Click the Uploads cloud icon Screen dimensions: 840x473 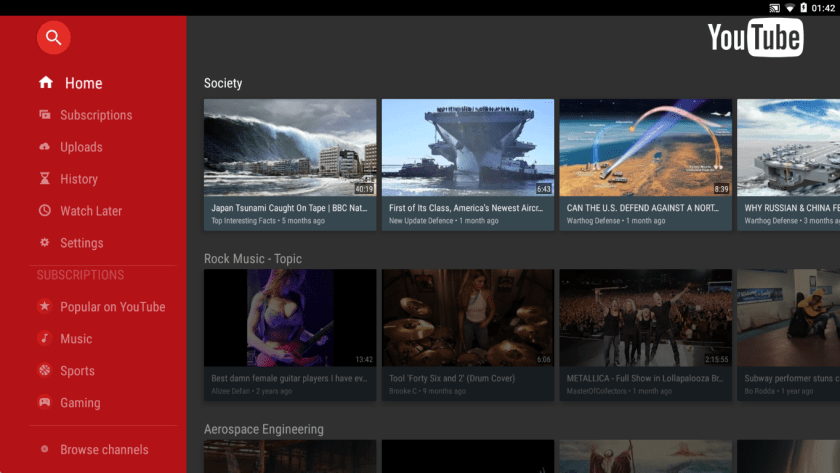(44, 146)
